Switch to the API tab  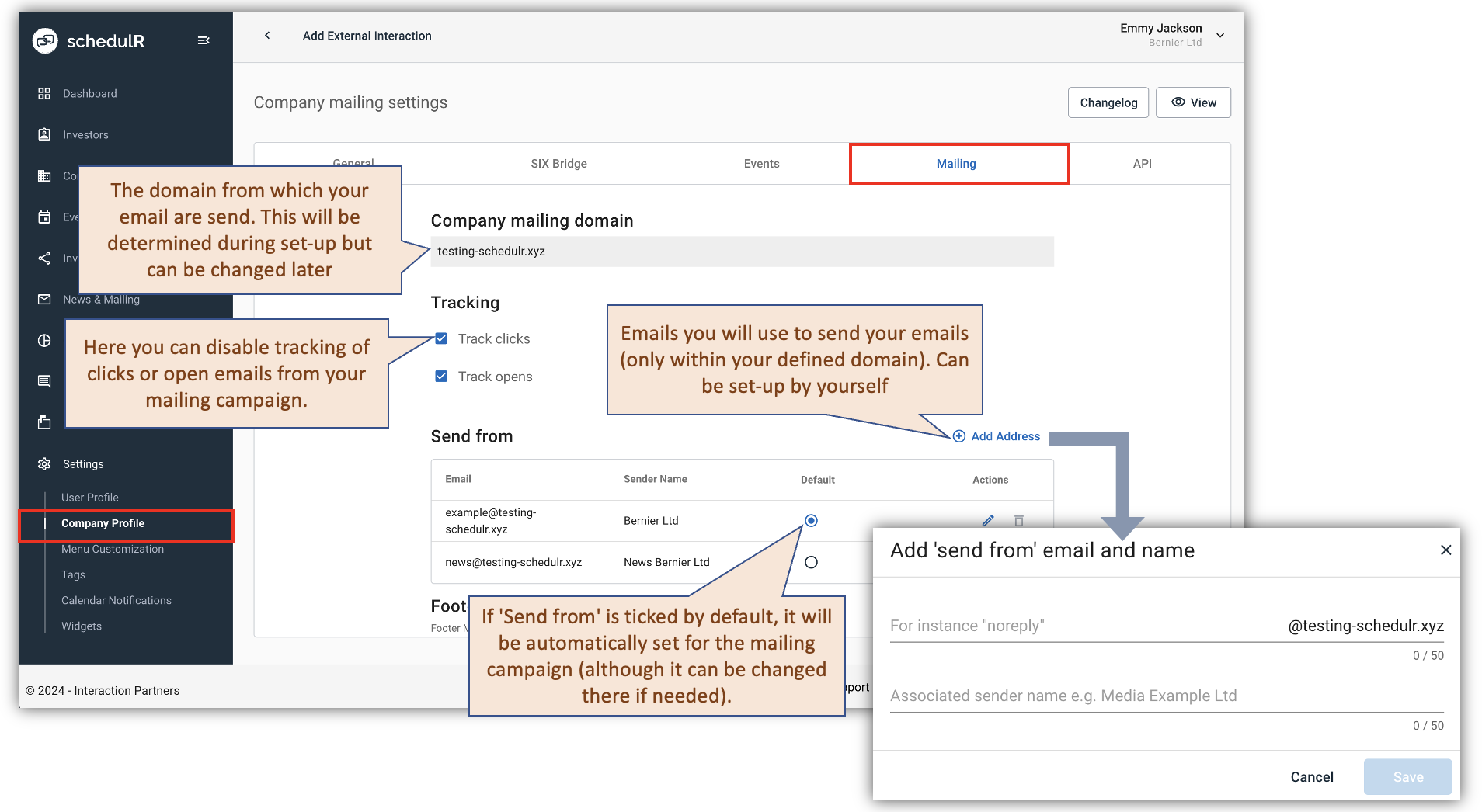(x=1142, y=163)
